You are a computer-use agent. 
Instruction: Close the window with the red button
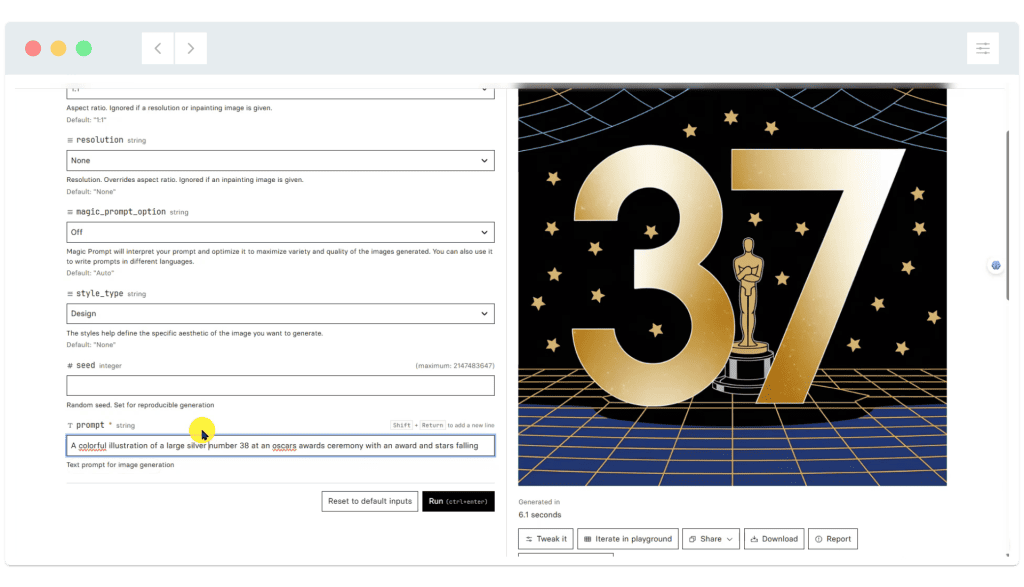33,48
